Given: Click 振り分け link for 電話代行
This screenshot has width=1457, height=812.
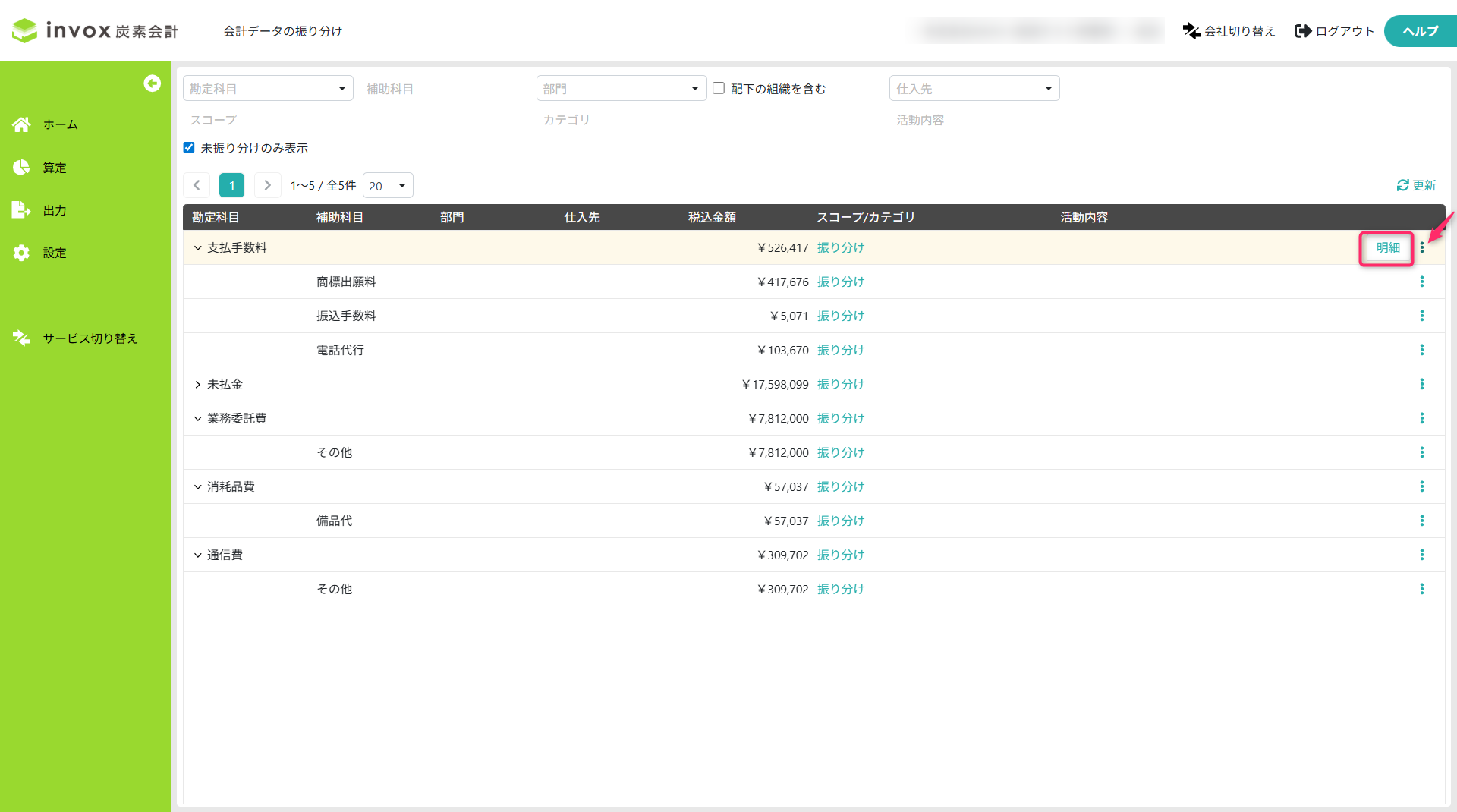Looking at the screenshot, I should (841, 350).
